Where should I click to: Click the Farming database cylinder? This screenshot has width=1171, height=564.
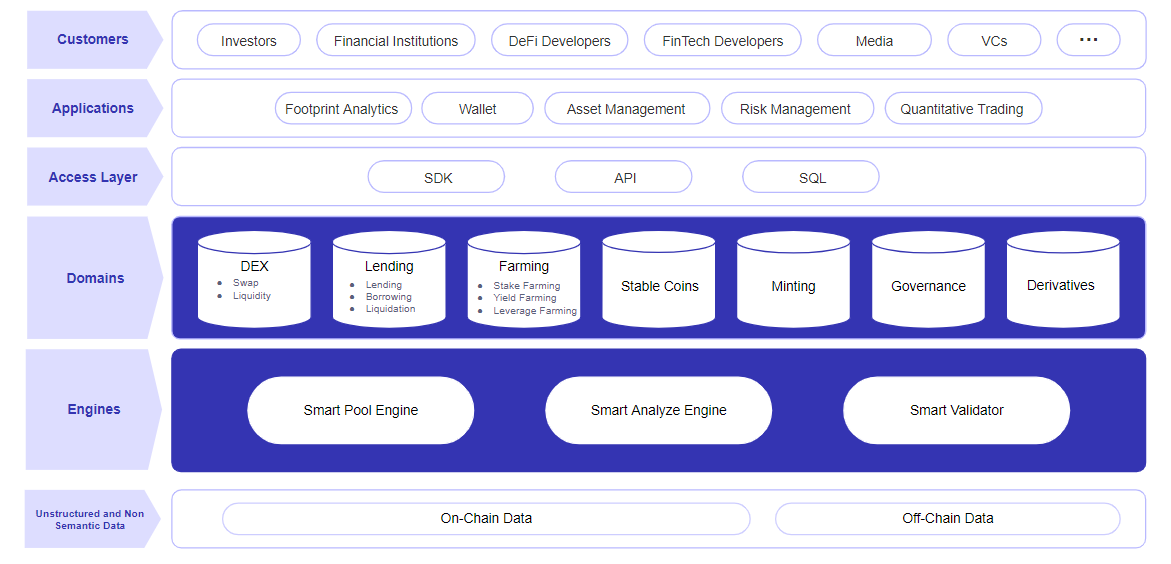pos(524,279)
